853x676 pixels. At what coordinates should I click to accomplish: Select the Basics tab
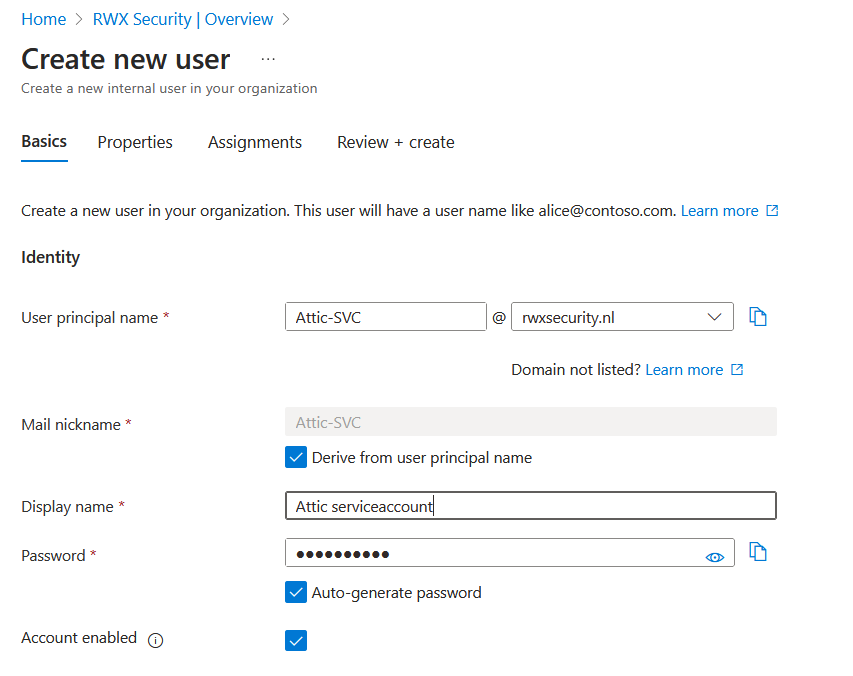point(44,141)
